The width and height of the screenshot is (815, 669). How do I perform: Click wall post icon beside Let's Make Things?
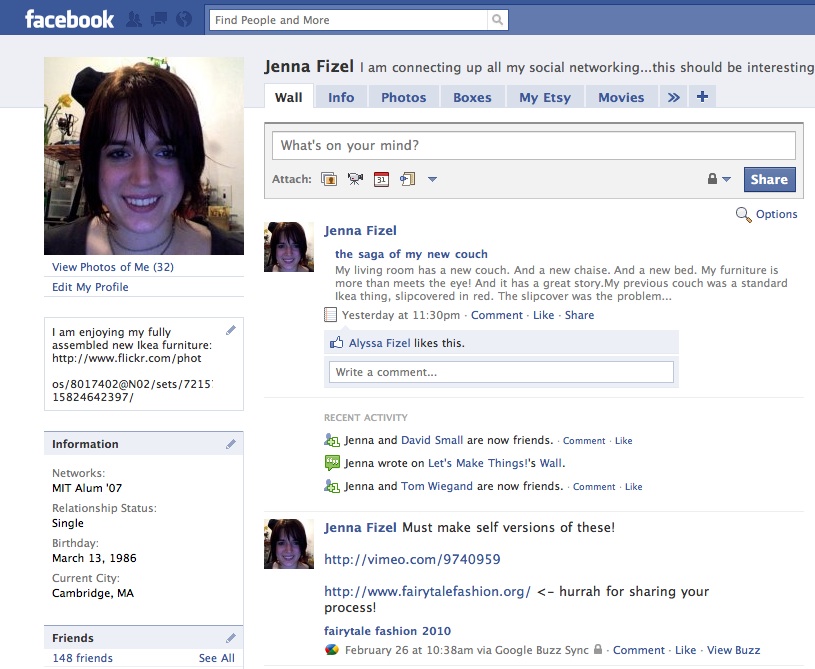pyautogui.click(x=332, y=463)
